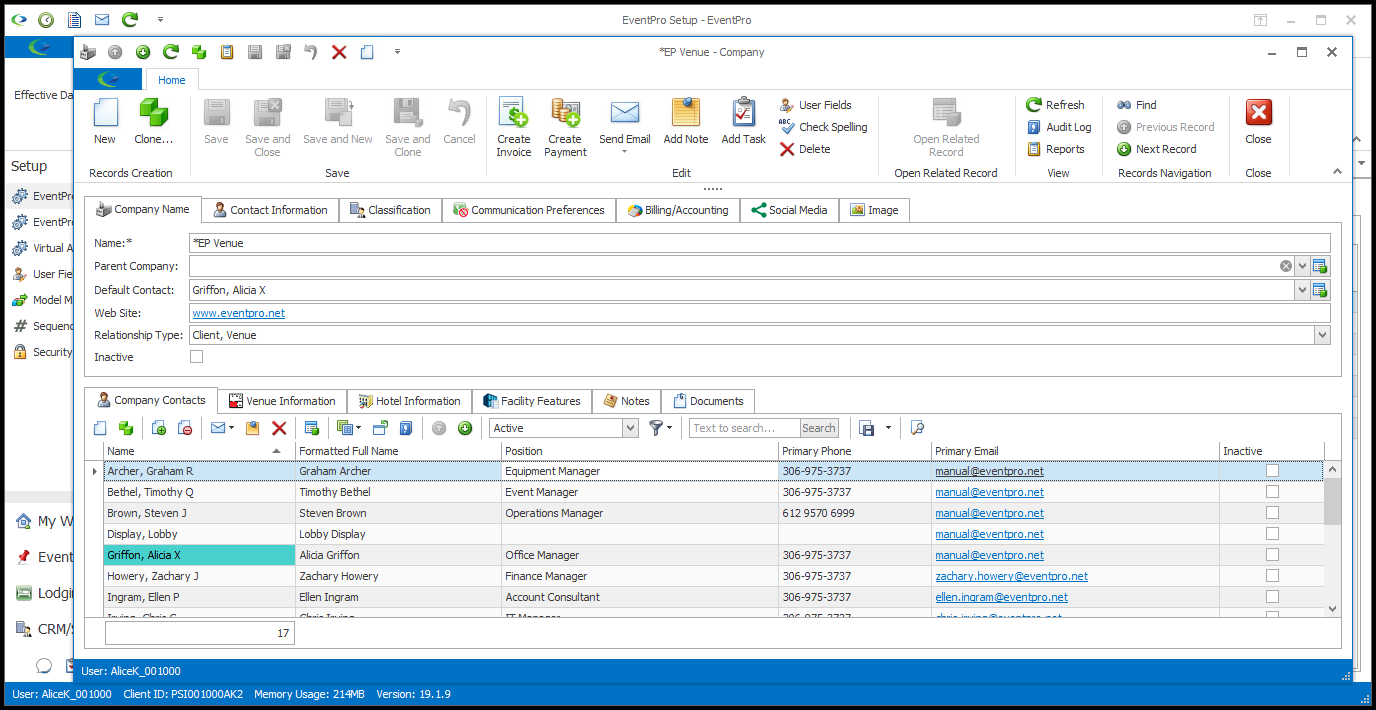Image resolution: width=1376 pixels, height=710 pixels.
Task: Open the zachary.howery@eventpro.net email link
Action: (1011, 576)
